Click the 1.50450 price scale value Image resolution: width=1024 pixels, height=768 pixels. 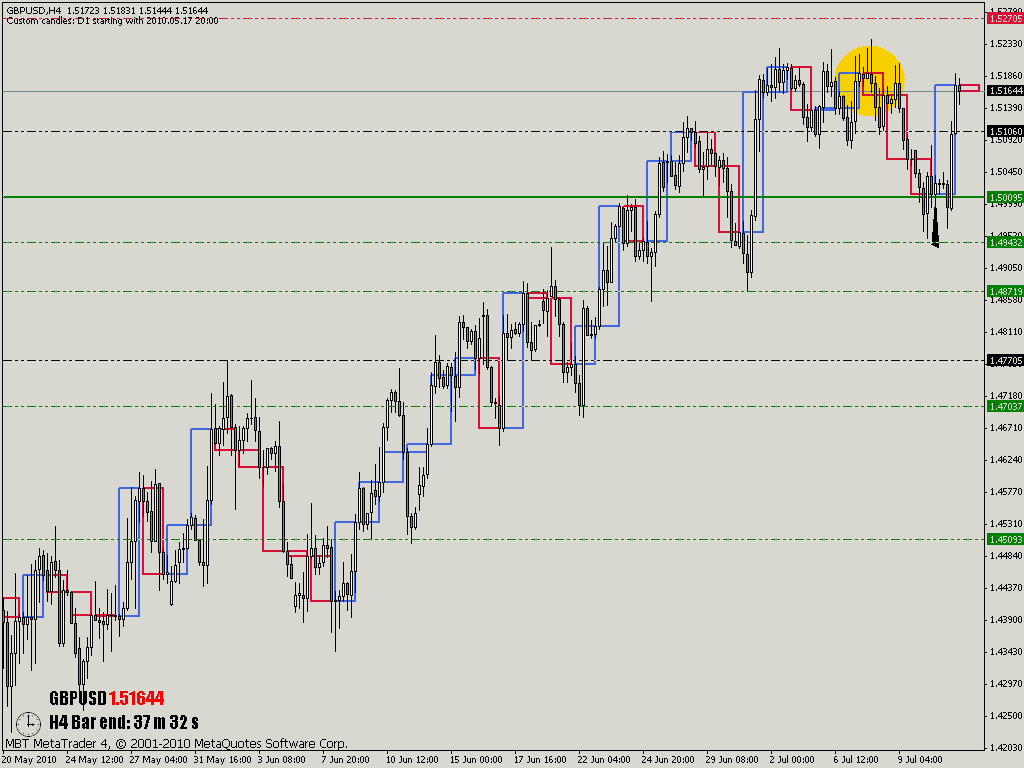click(1006, 172)
